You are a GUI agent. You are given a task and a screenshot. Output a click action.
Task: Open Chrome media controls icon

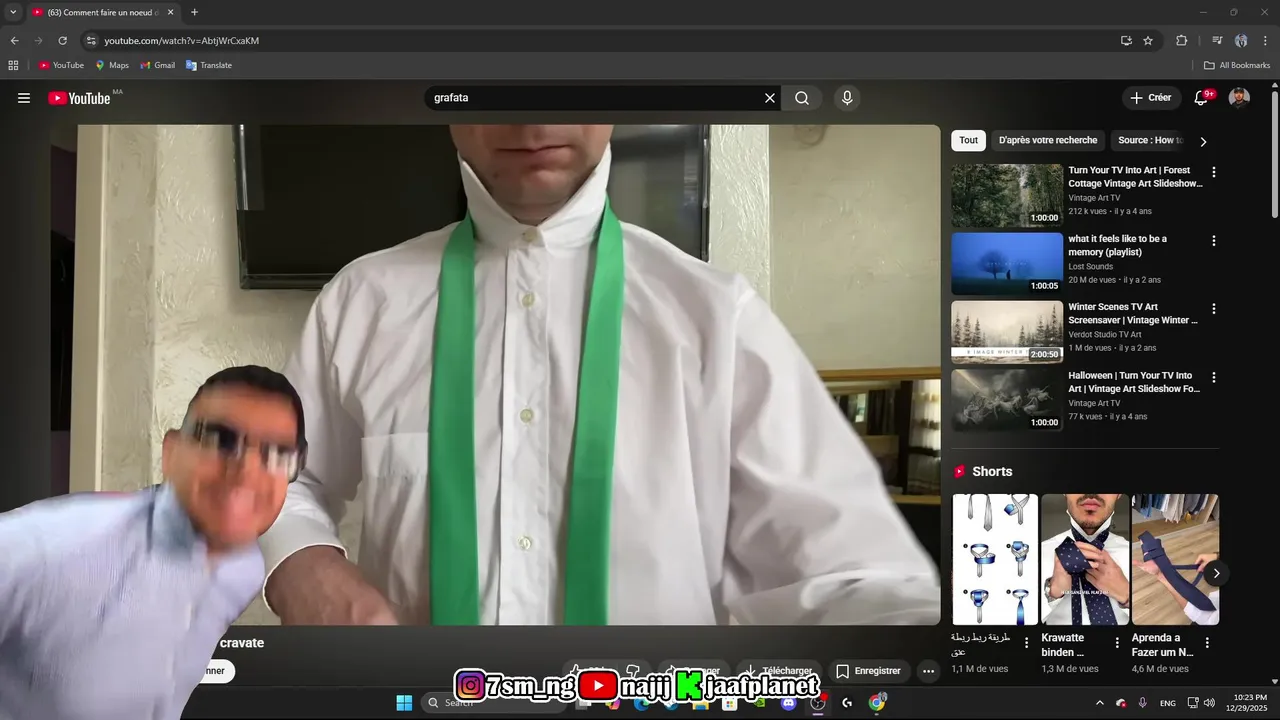1217,41
